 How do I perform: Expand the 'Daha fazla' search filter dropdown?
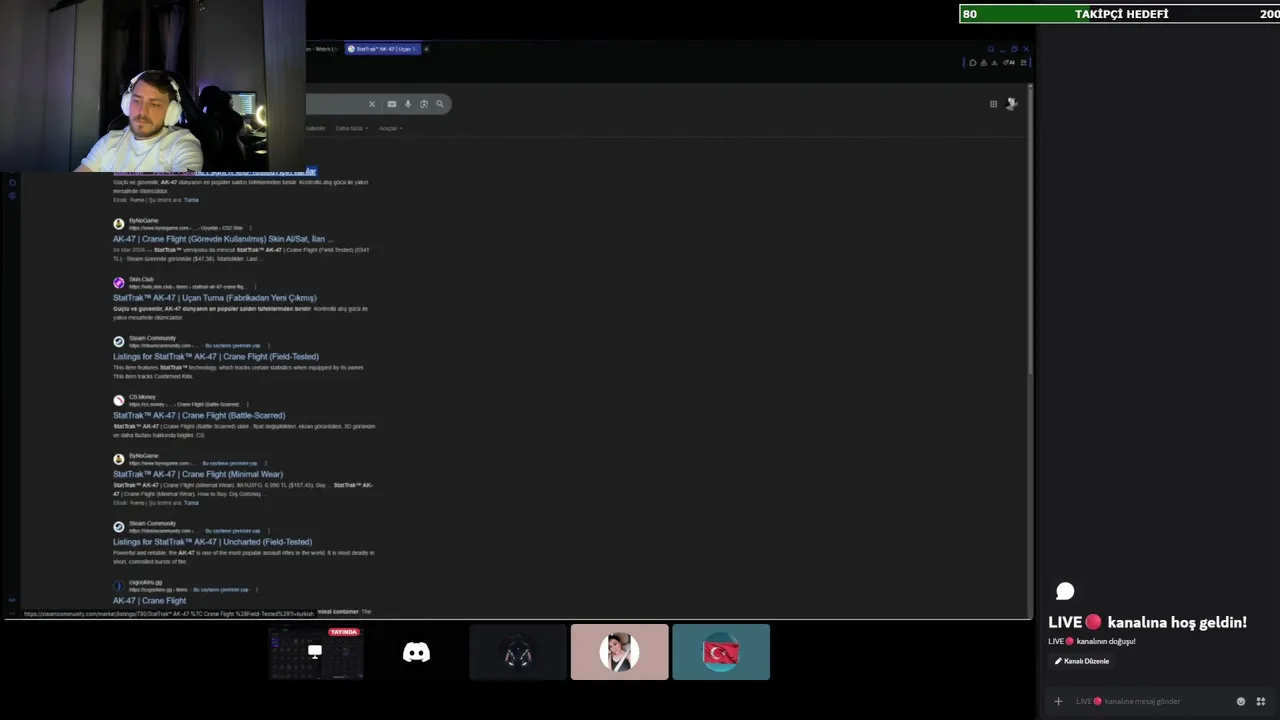[x=352, y=128]
